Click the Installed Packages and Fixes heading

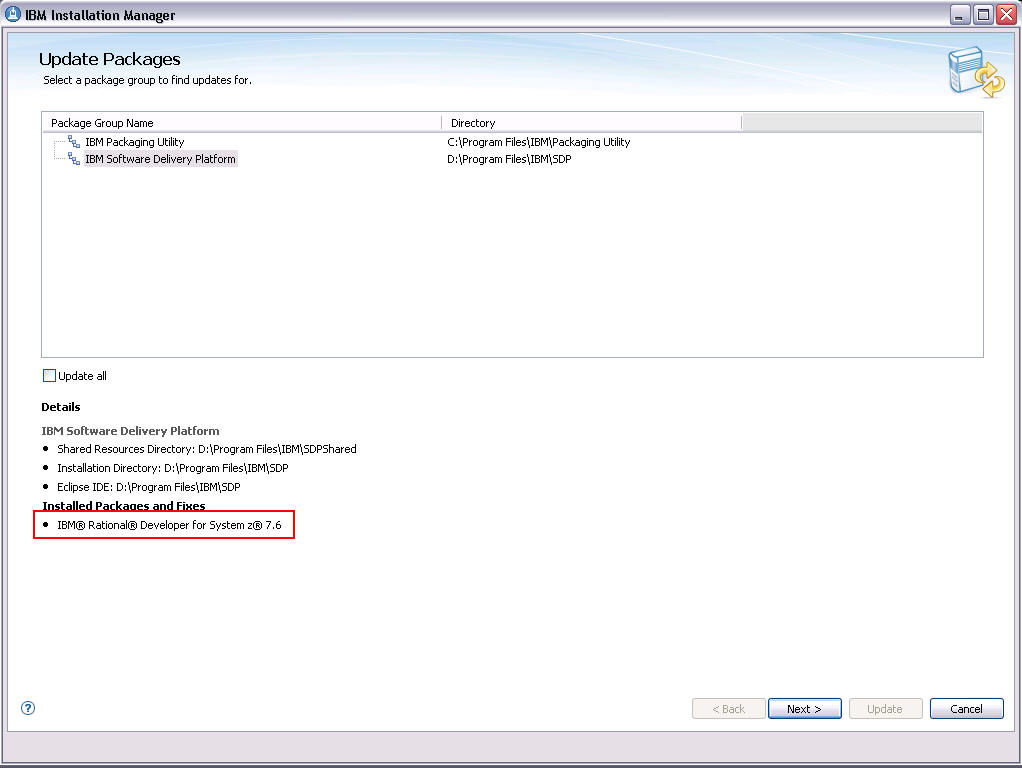coord(124,506)
